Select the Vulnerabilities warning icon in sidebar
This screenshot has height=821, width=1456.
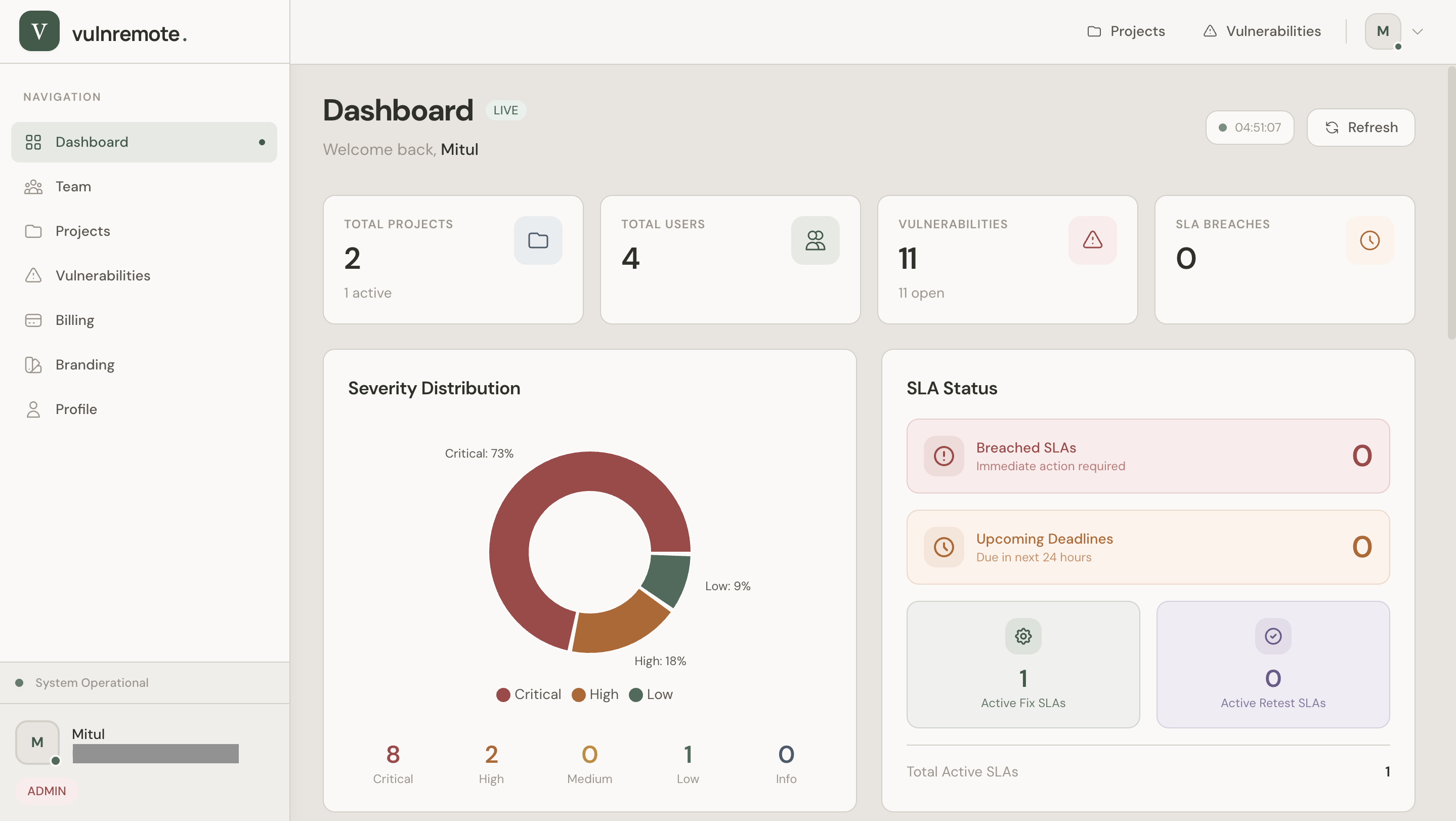pyautogui.click(x=33, y=275)
